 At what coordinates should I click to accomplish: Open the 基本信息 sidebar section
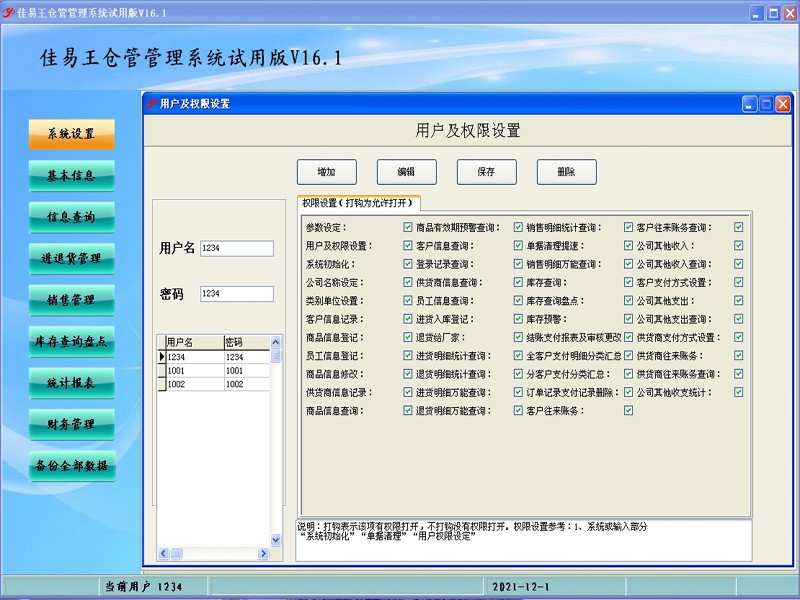pyautogui.click(x=71, y=176)
